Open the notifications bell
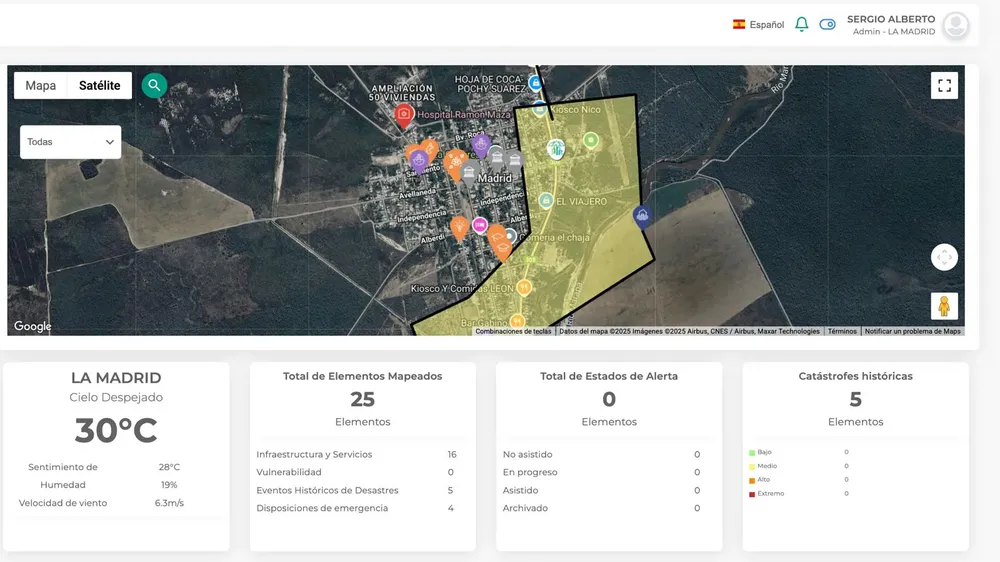 (x=801, y=24)
